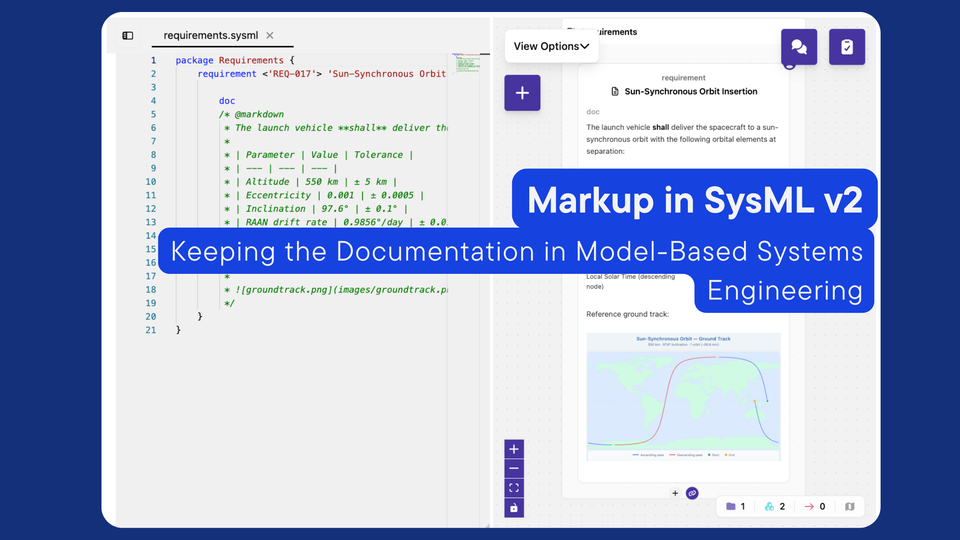
Task: Click 'package Requirements' on line 1
Action: click(x=229, y=60)
